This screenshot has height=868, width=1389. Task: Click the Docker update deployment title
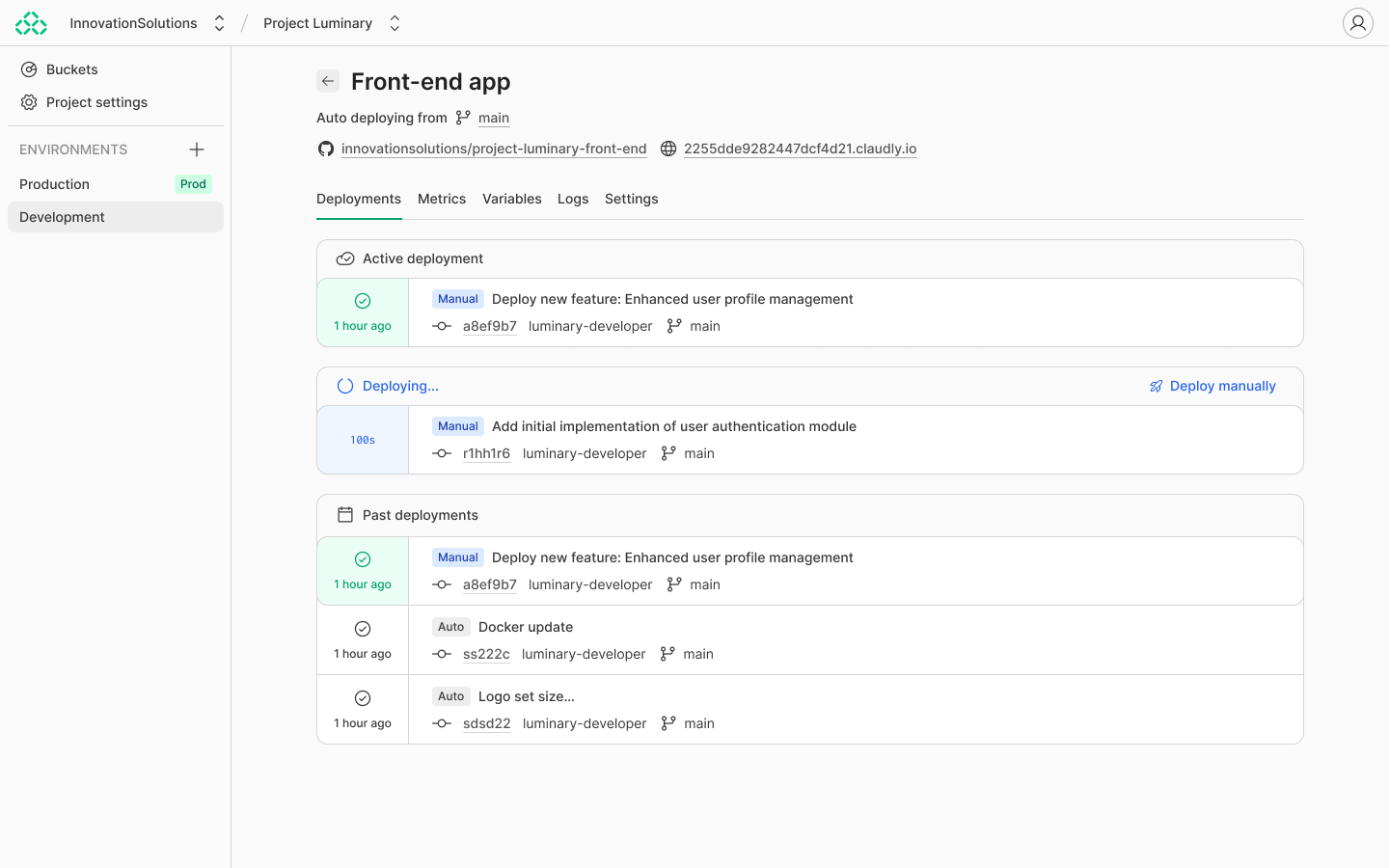526,627
